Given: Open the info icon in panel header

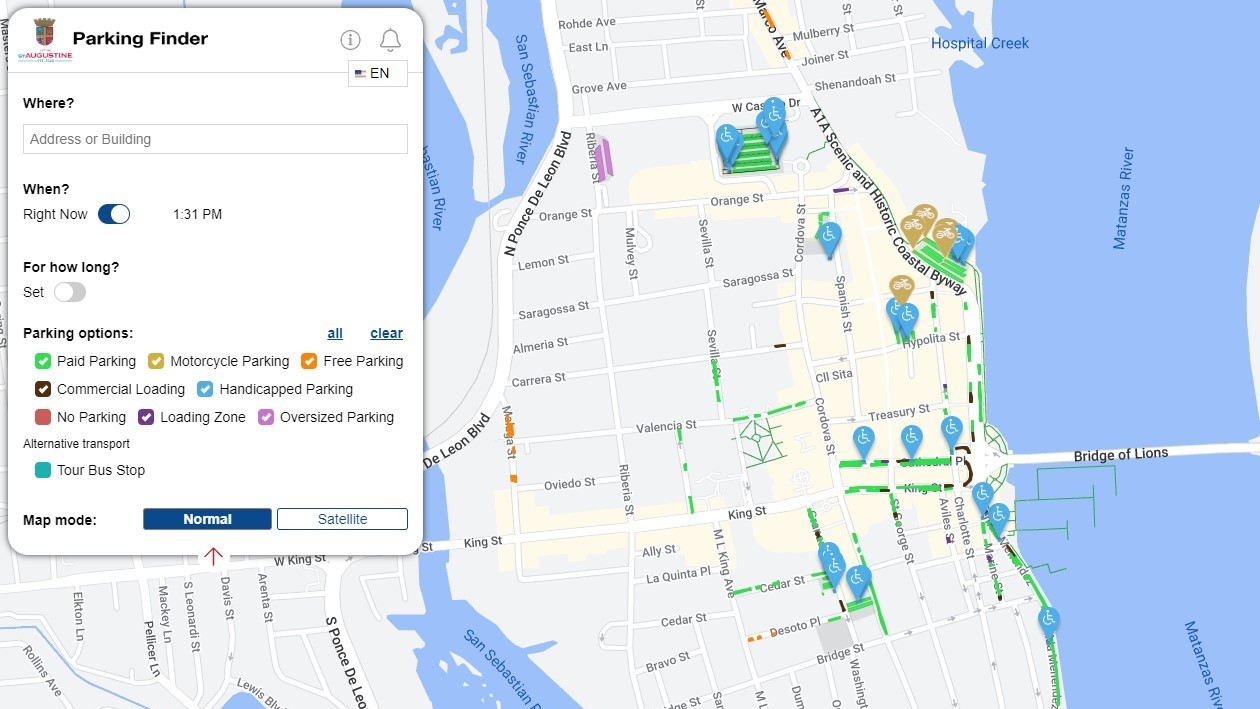Looking at the screenshot, I should 350,40.
